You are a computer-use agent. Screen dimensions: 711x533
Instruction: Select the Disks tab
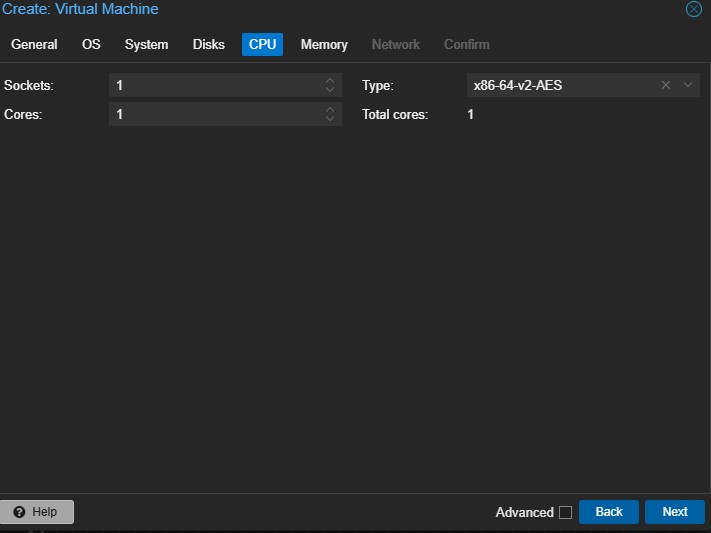pos(209,44)
